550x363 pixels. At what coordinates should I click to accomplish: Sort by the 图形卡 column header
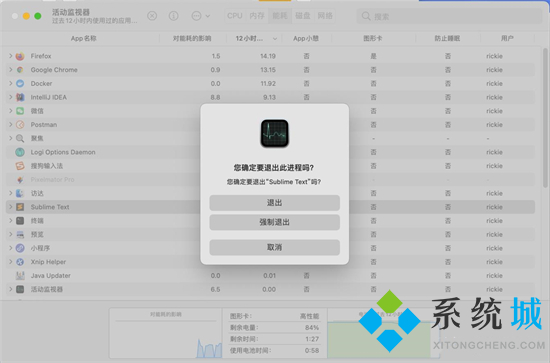coord(373,38)
